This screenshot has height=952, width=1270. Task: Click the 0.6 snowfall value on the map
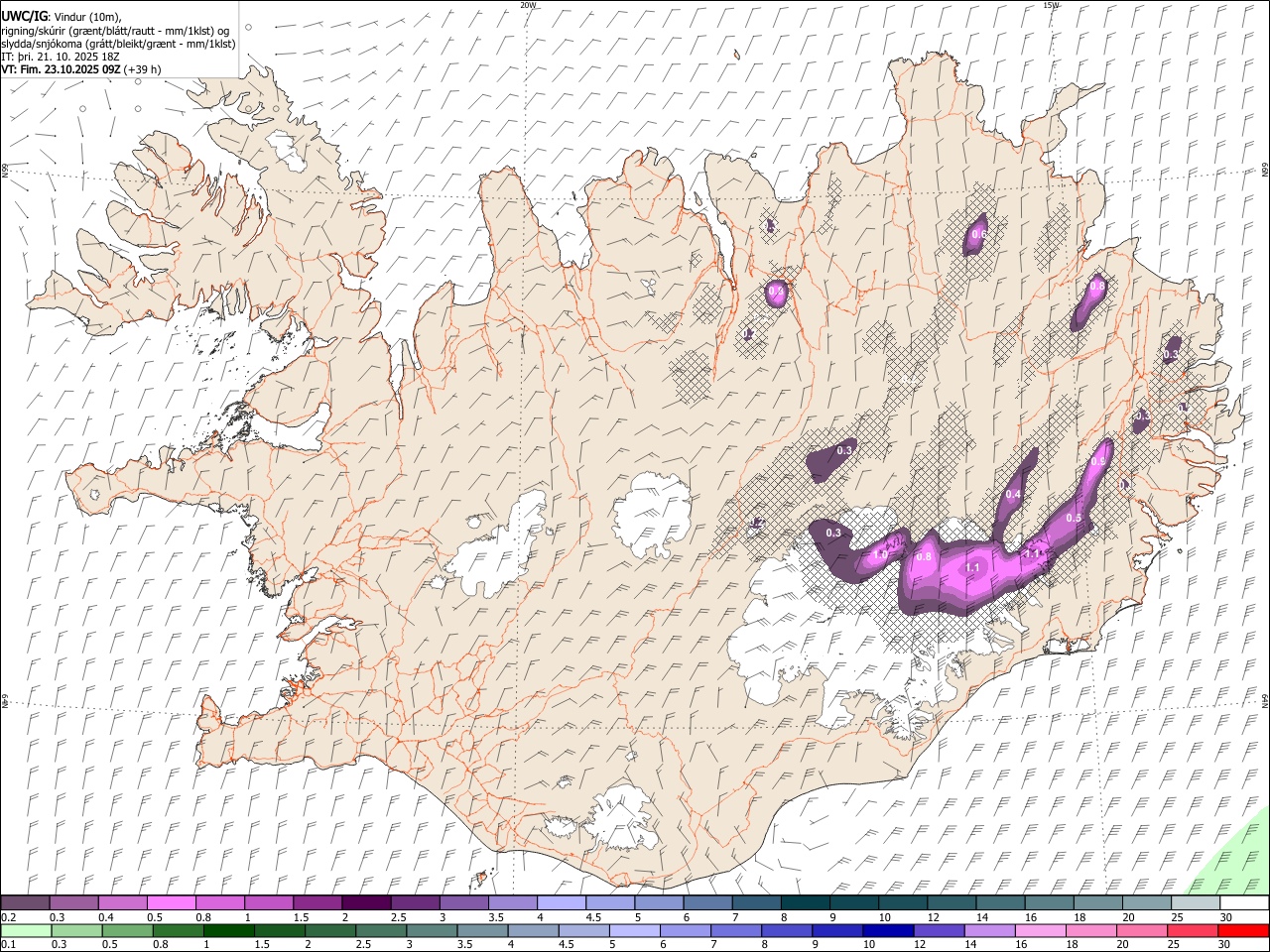tap(979, 234)
